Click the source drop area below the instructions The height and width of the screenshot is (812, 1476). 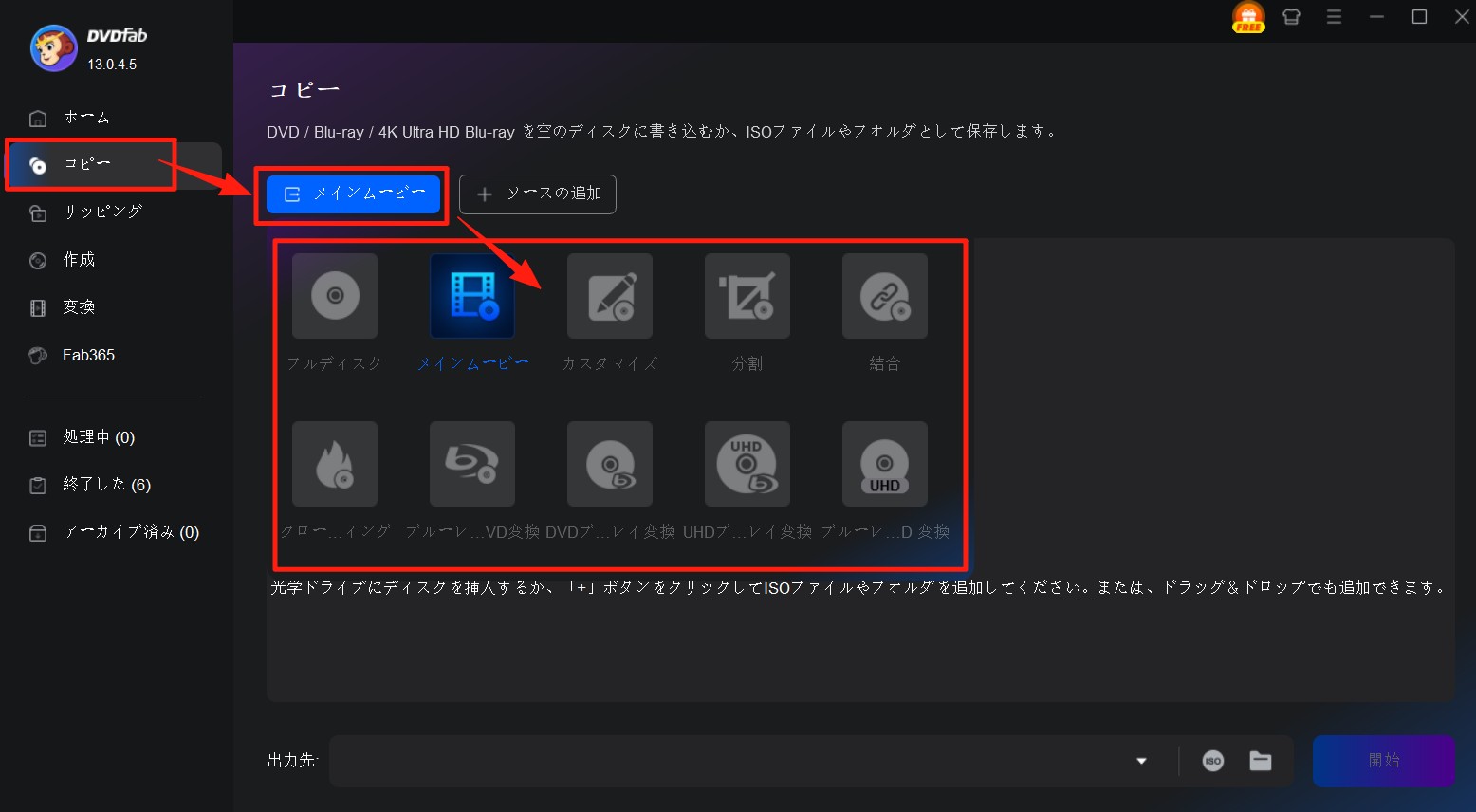859,650
